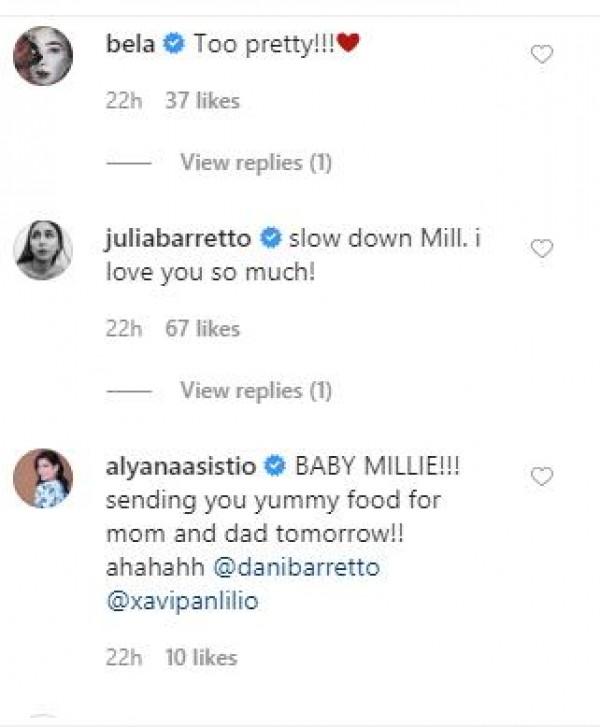Open juliabarretto's profile avatar

[41, 250]
